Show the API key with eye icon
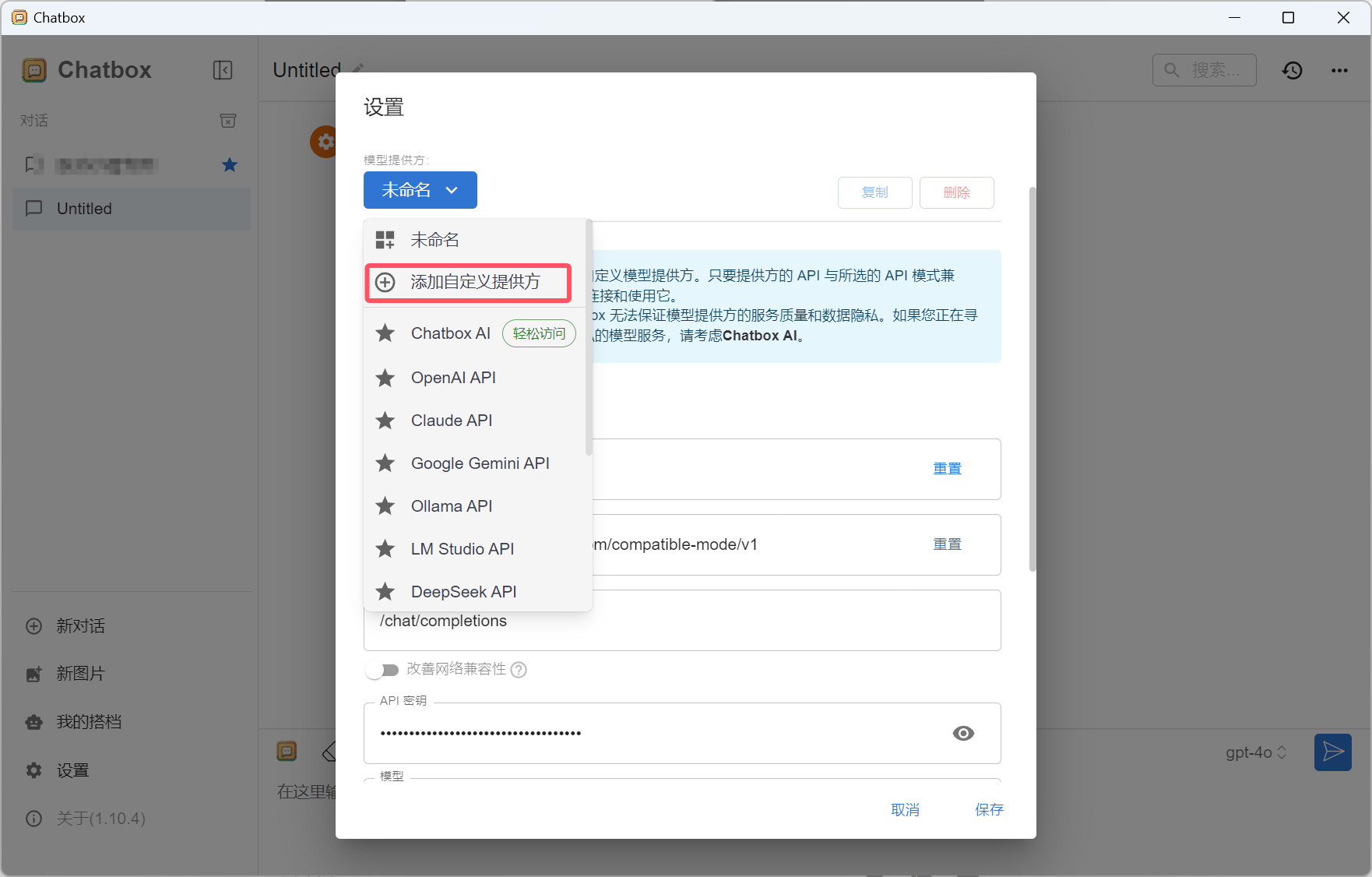Screen dimensions: 1372x877 click(x=963, y=733)
